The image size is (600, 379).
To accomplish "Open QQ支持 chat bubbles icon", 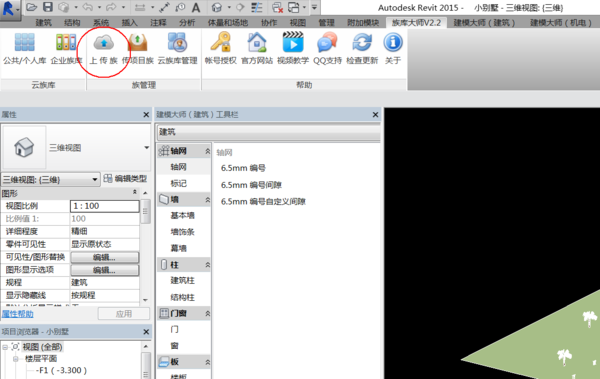I will tap(327, 42).
